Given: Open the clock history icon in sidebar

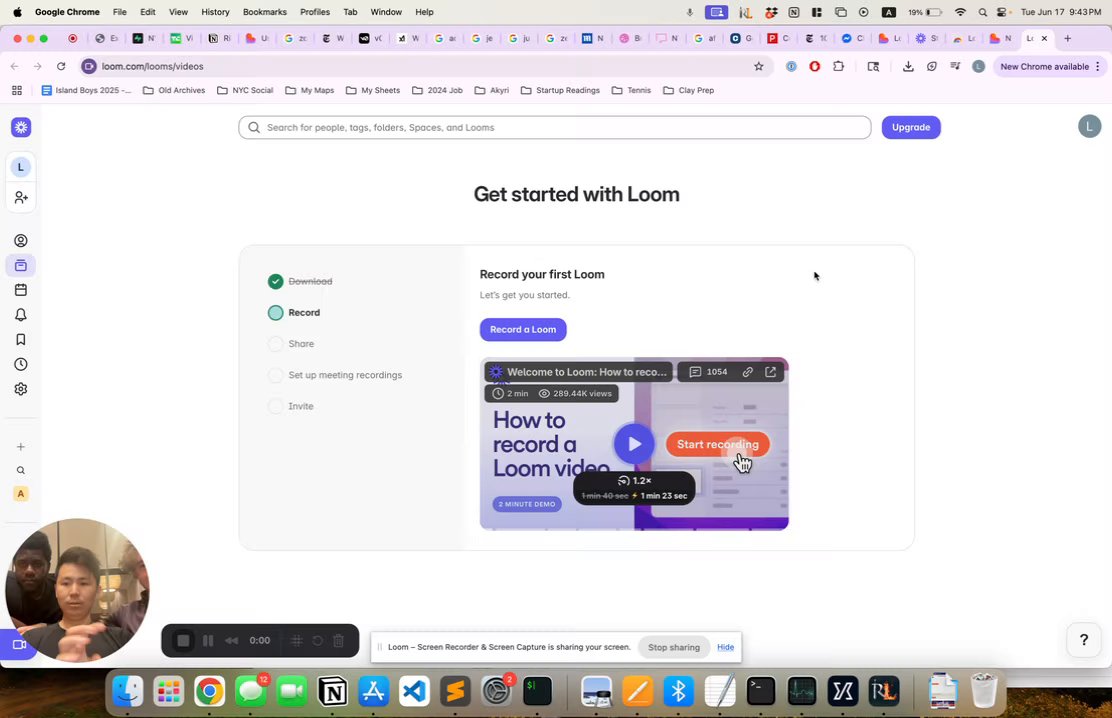Looking at the screenshot, I should click(x=21, y=364).
